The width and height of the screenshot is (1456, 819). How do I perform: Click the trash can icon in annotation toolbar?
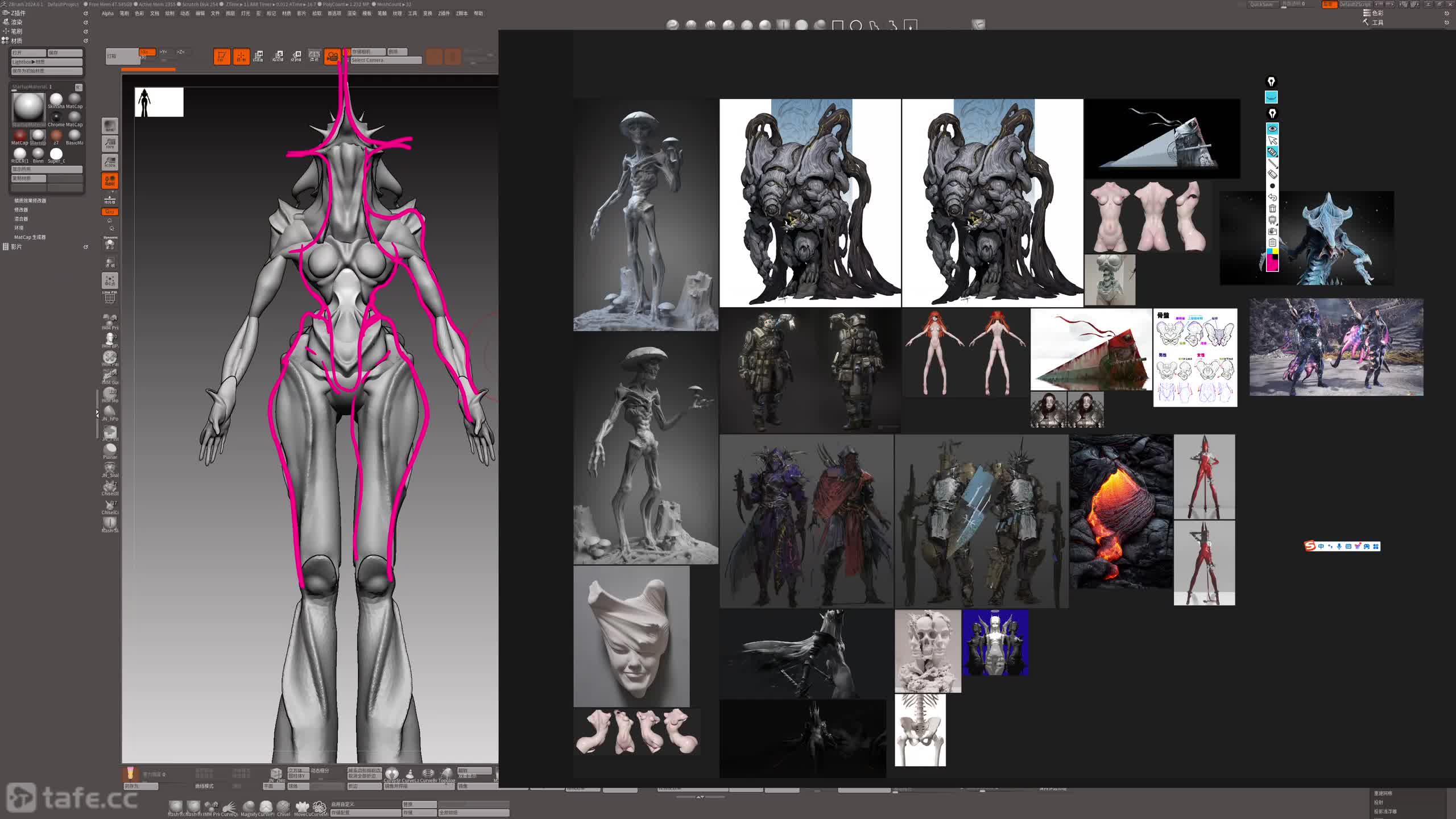tap(1272, 209)
